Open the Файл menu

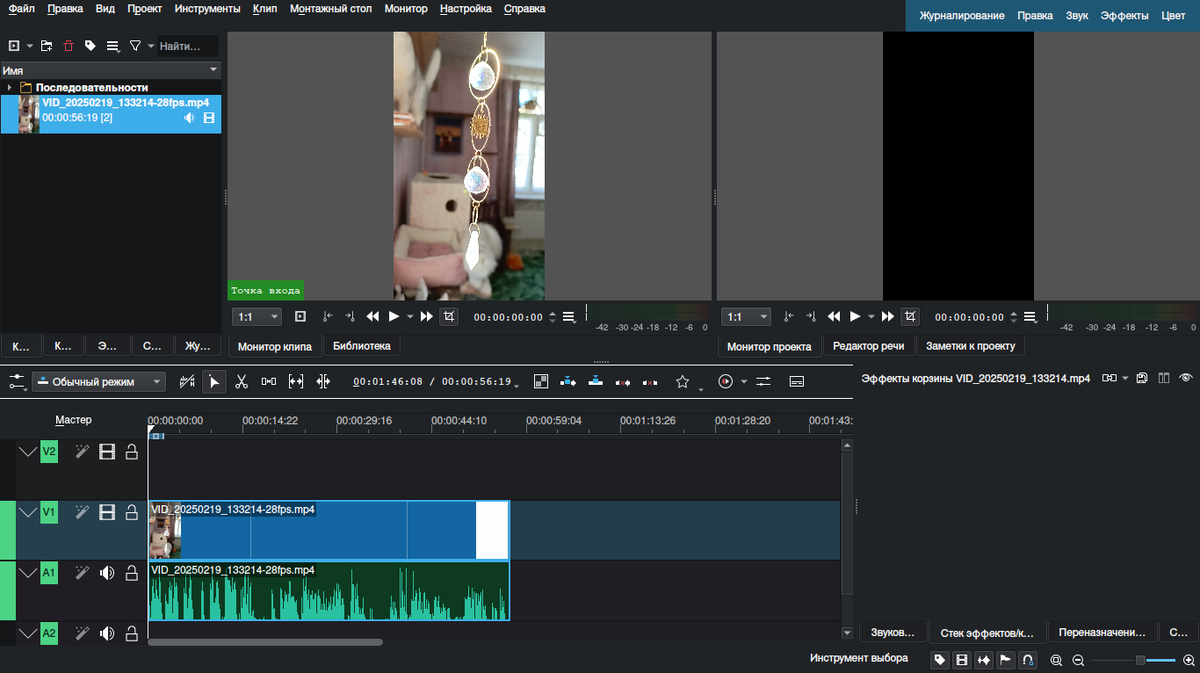(21, 8)
